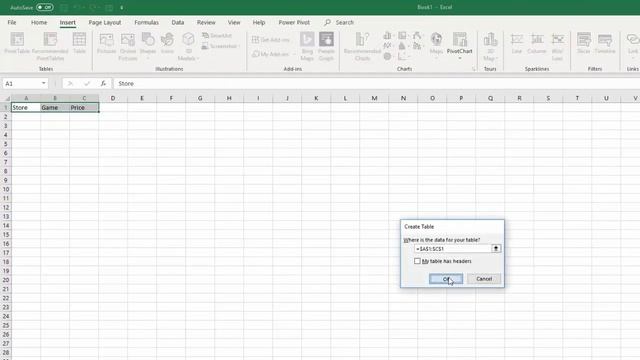Add a Timeline filter
The image size is (640, 360).
(605, 43)
